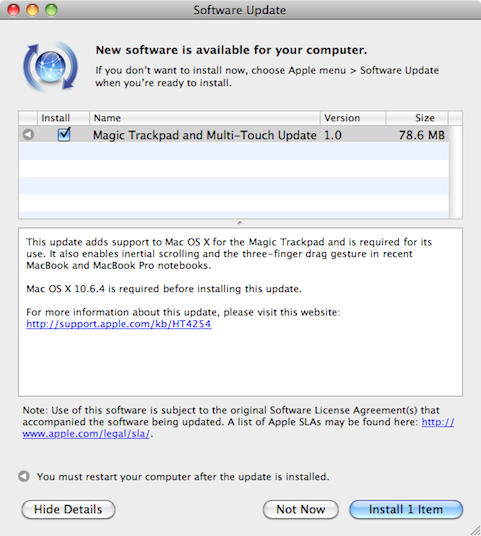Open the support.apple.com/kb/HT4254 link
Screen dimensions: 481x536
[119, 324]
